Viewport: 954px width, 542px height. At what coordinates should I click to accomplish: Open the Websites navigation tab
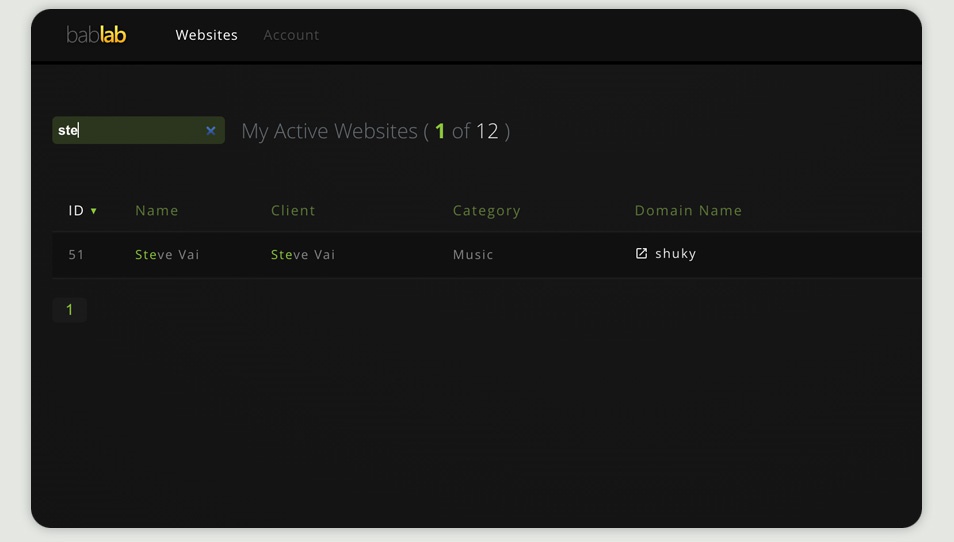click(206, 35)
